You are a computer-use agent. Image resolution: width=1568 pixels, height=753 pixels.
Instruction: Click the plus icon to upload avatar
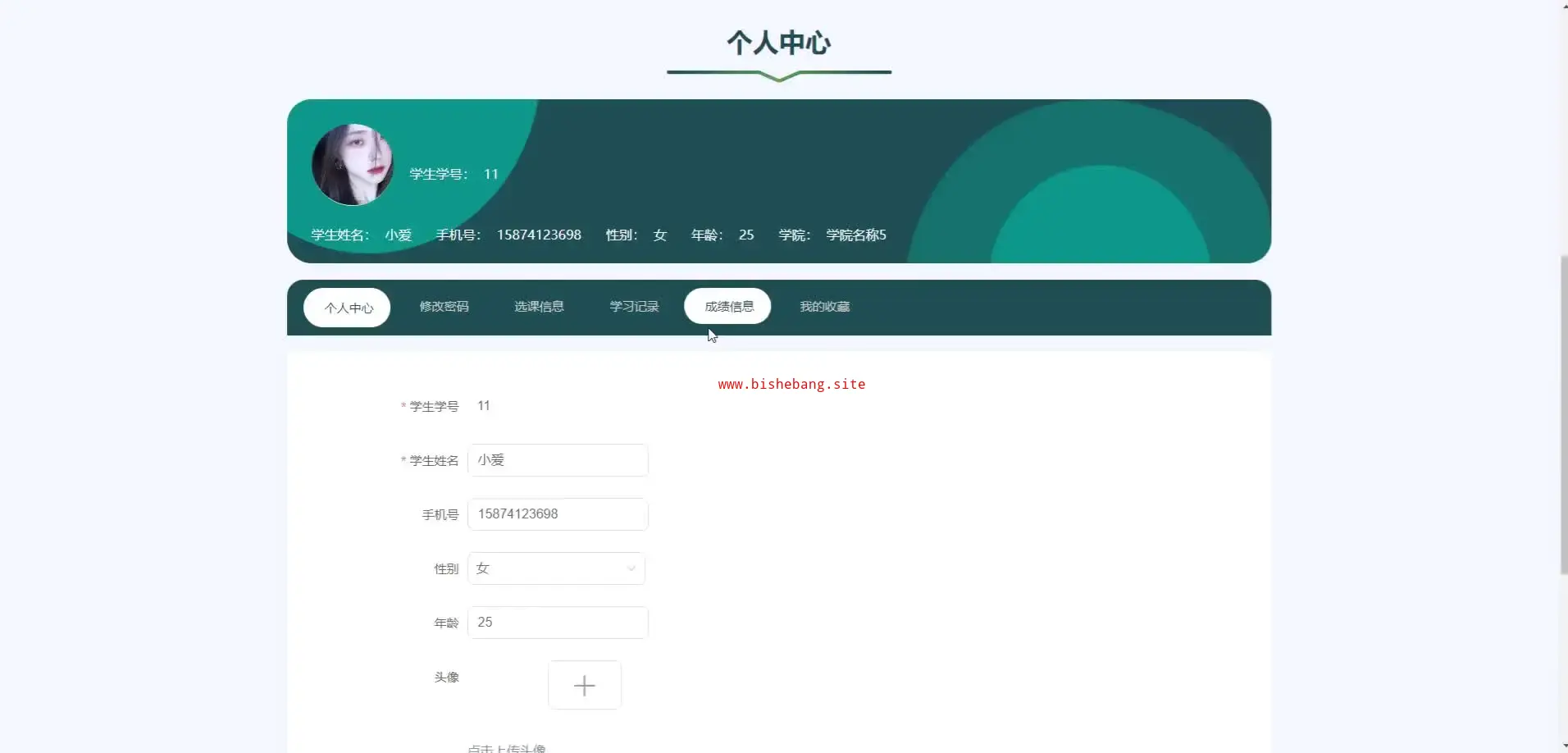pyautogui.click(x=584, y=685)
